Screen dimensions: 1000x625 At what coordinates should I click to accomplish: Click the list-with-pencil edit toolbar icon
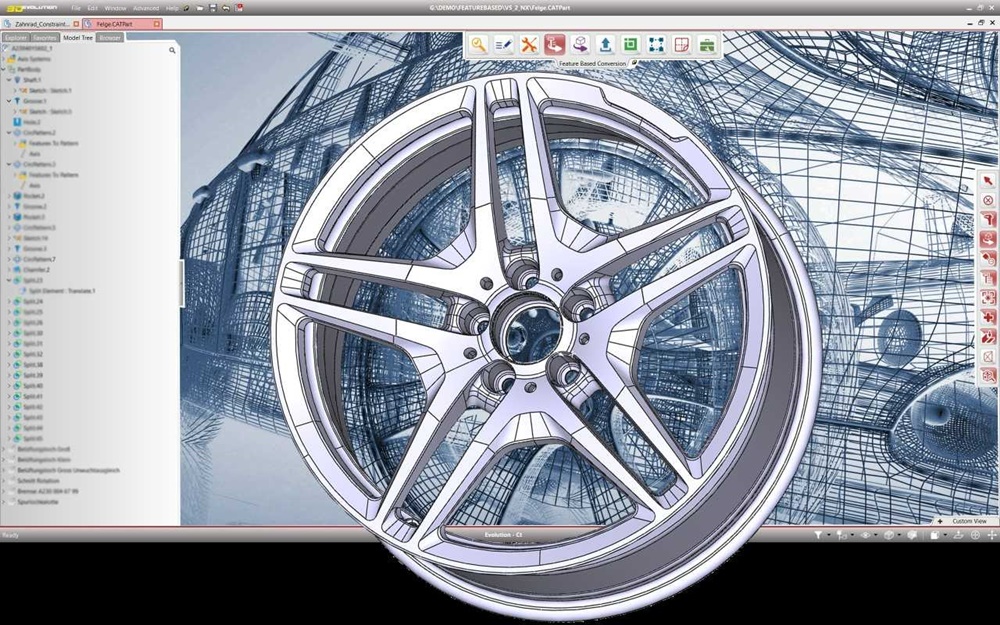[504, 44]
